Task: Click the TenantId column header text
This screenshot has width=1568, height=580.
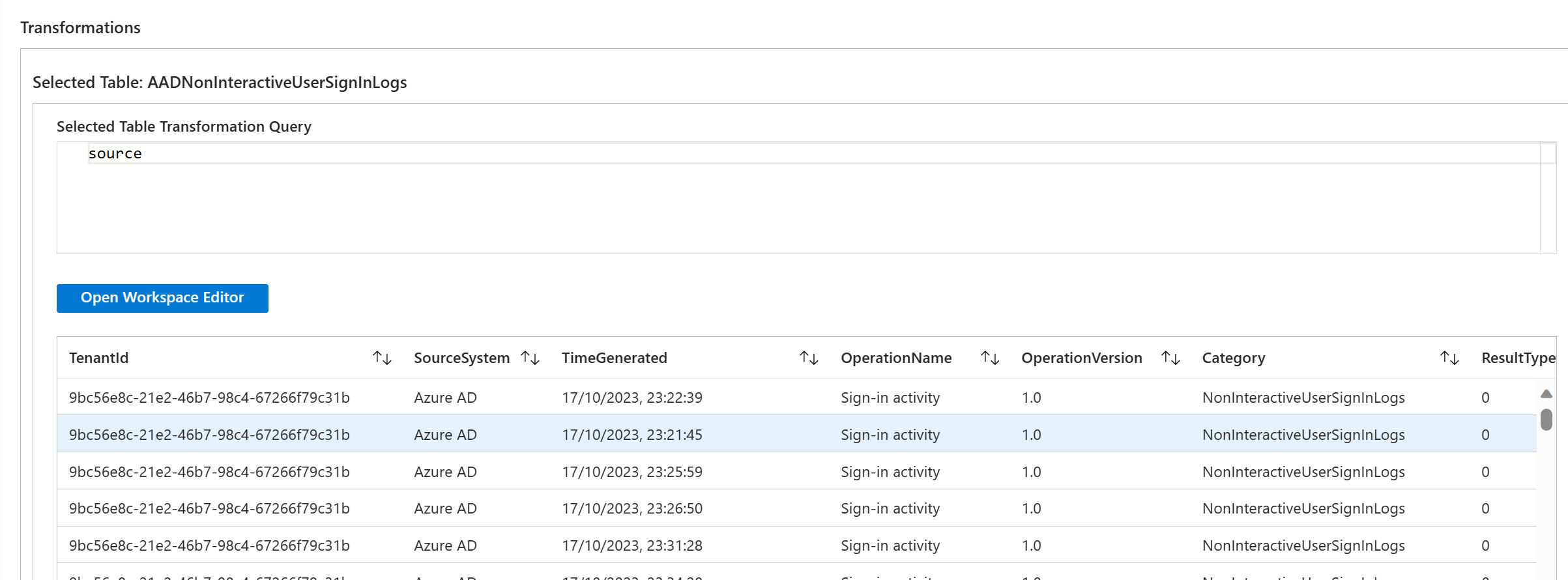Action: point(99,358)
